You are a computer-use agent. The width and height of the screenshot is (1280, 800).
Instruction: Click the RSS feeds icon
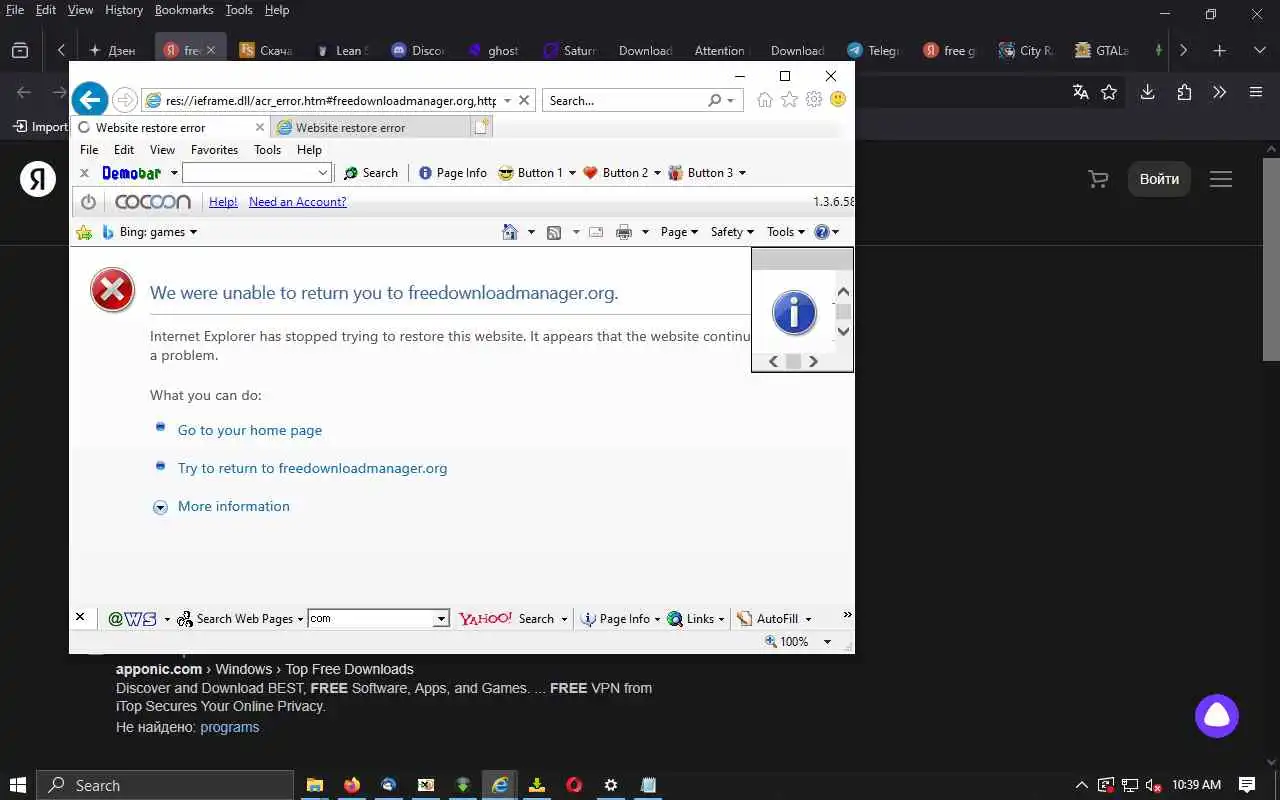tap(555, 232)
